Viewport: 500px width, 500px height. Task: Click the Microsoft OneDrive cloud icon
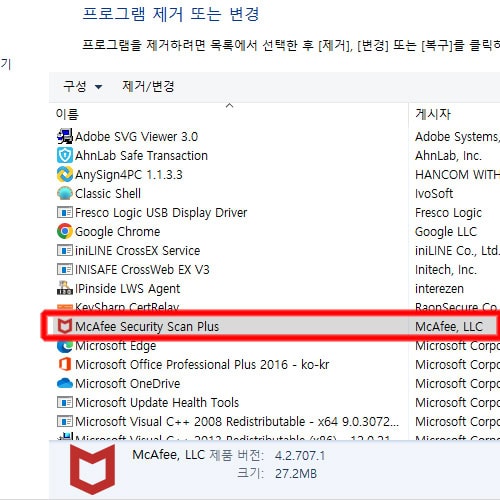[65, 383]
